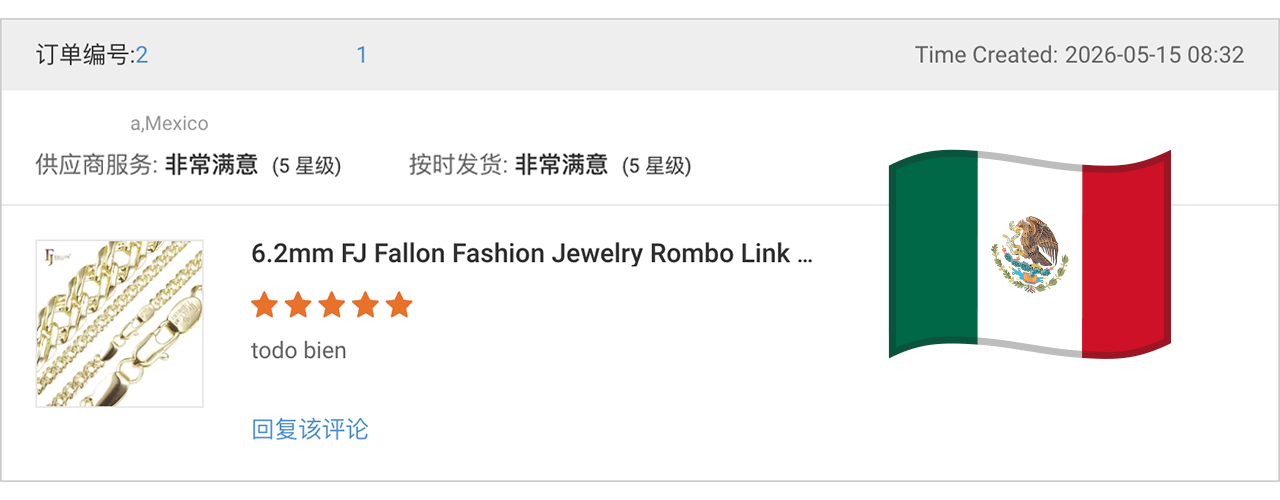Viewport: 1280px width, 500px height.
Task: Click the fifth orange rating star
Action: tap(399, 305)
